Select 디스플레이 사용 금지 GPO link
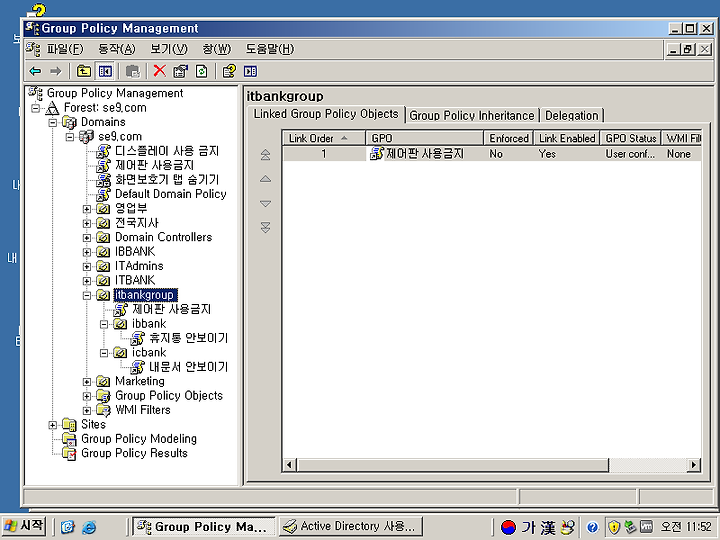Image resolution: width=720 pixels, height=540 pixels. coord(167,151)
